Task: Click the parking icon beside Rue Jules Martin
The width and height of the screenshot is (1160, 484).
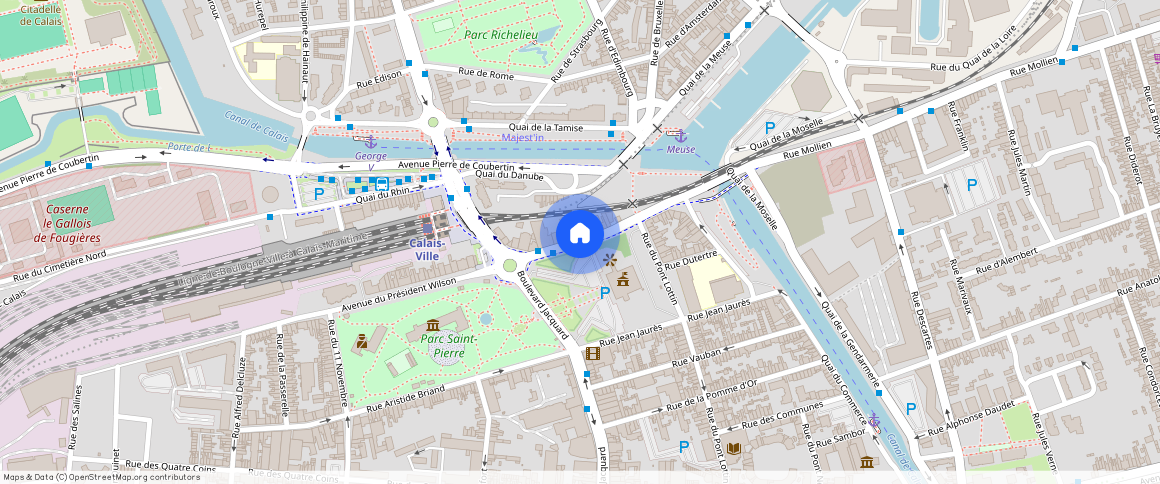Action: [971, 184]
